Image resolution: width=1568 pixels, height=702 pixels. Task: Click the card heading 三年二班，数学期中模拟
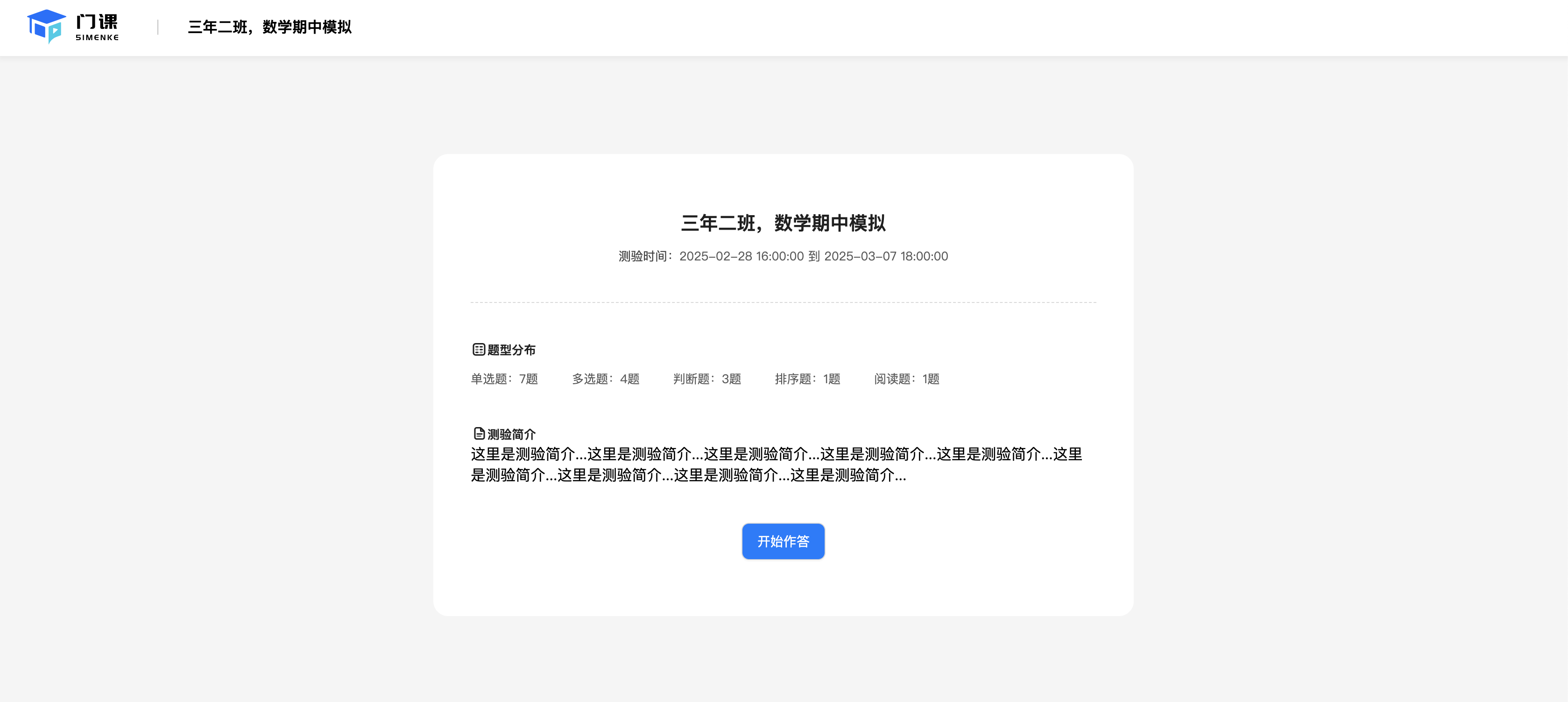click(x=783, y=223)
